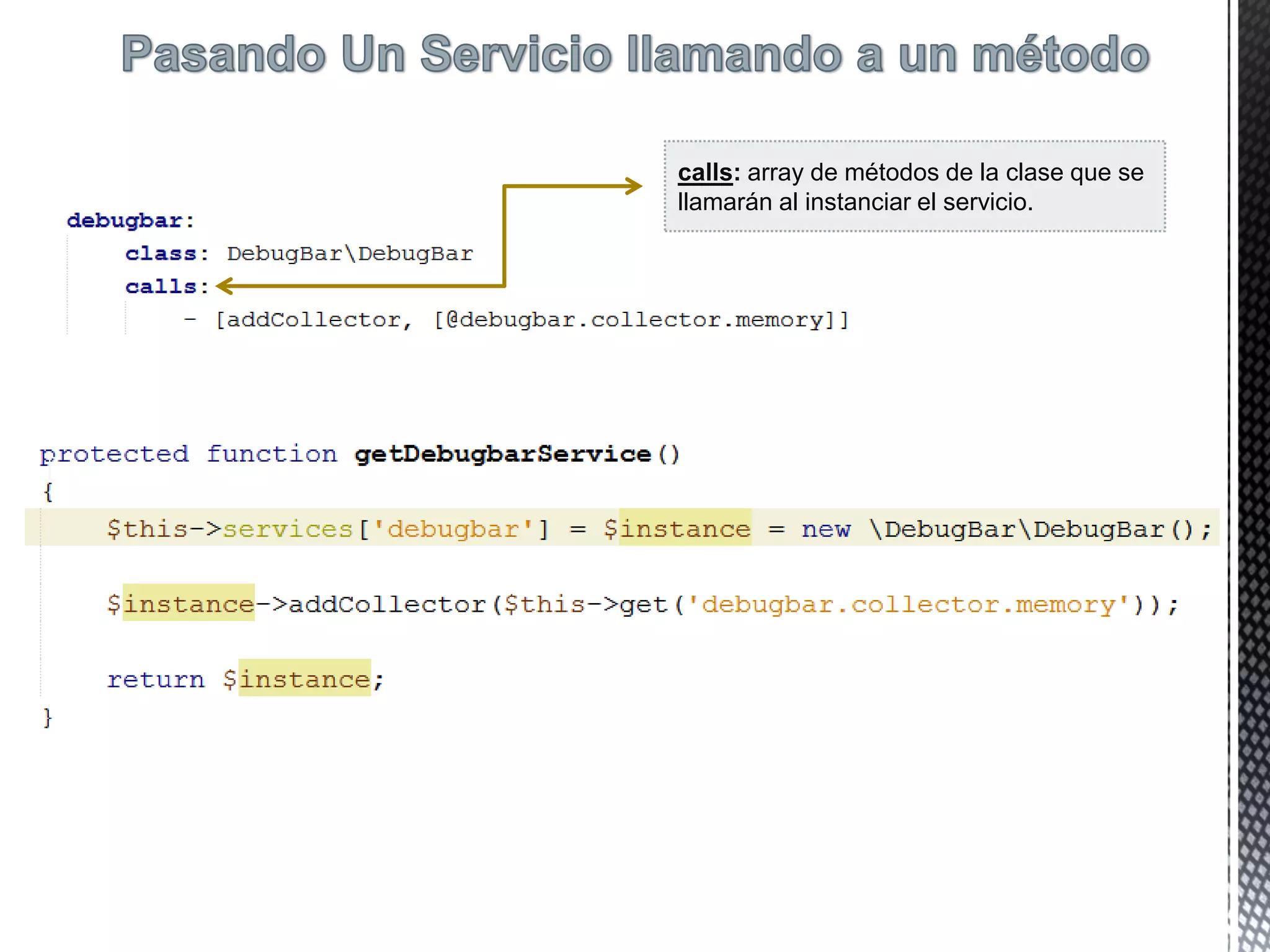Screen dimensions: 1270x952
Task: Select "addCollector" in the PHP method call
Action: pyautogui.click(x=388, y=604)
